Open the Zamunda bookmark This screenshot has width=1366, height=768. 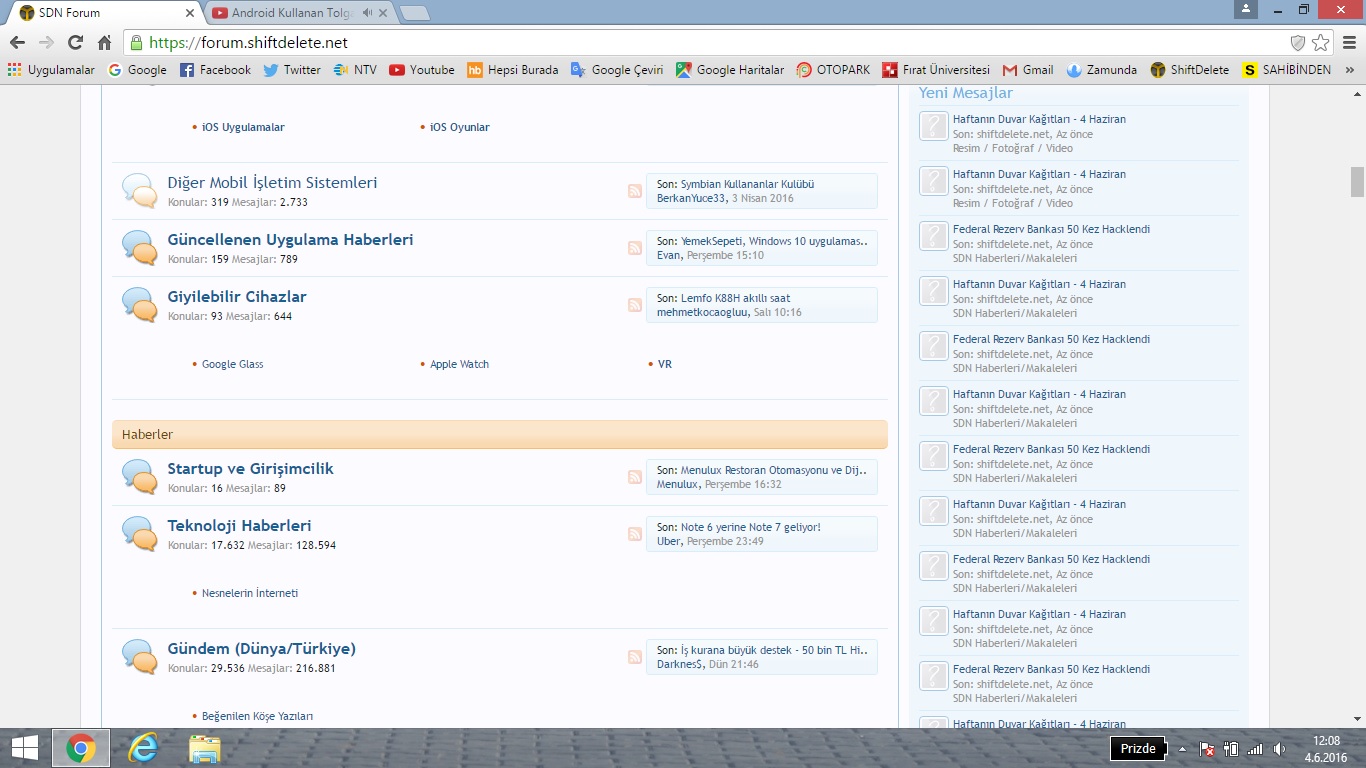(1102, 70)
